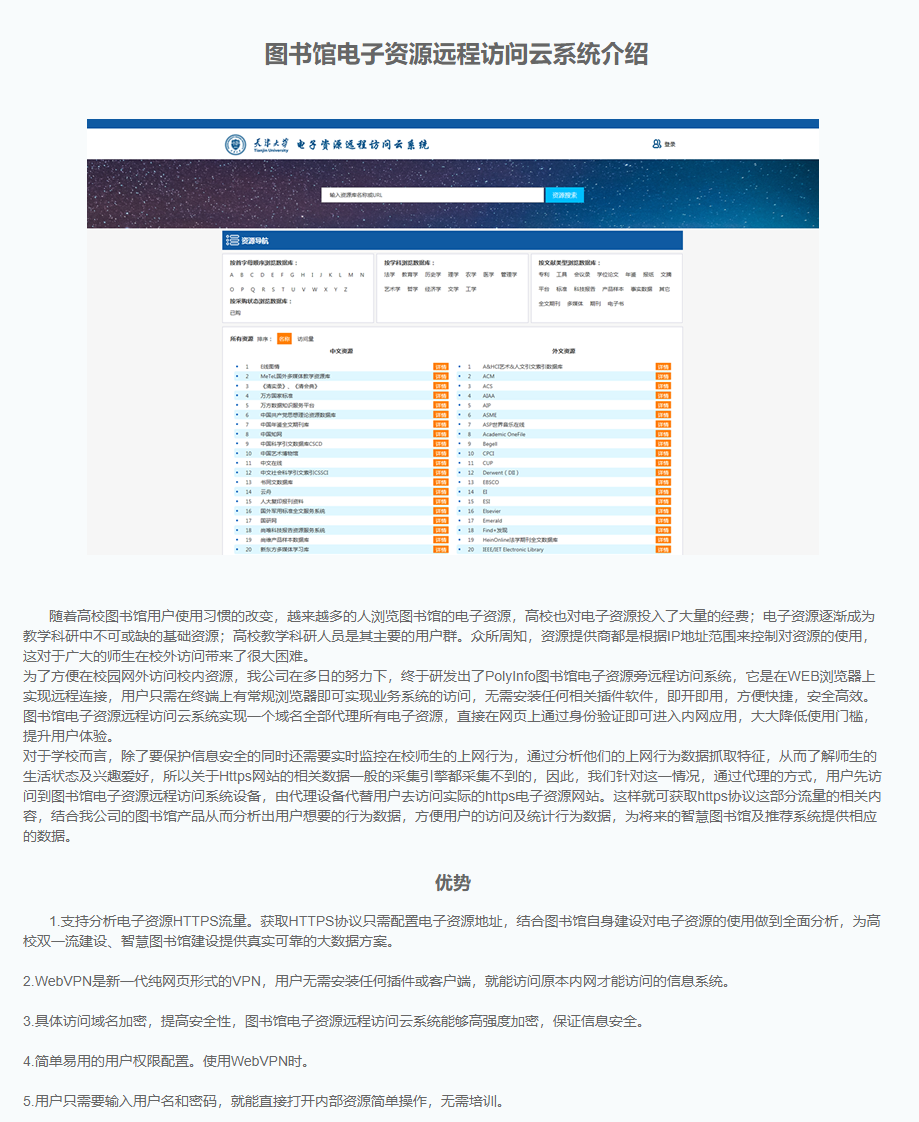Click the paragraph beginning 对于学校而言
The image size is (919, 1122).
[452, 796]
